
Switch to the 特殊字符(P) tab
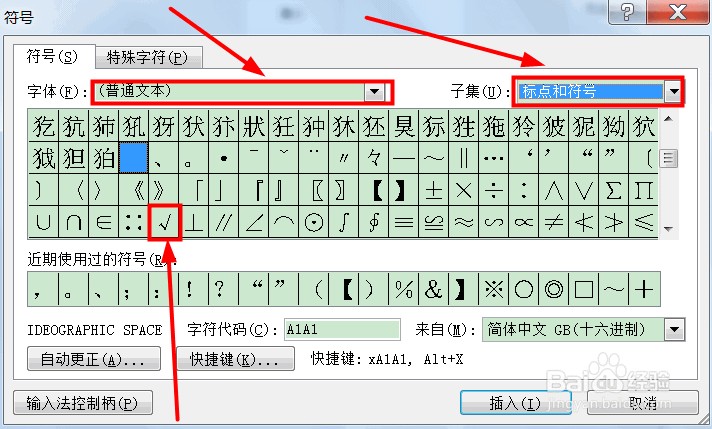point(147,58)
